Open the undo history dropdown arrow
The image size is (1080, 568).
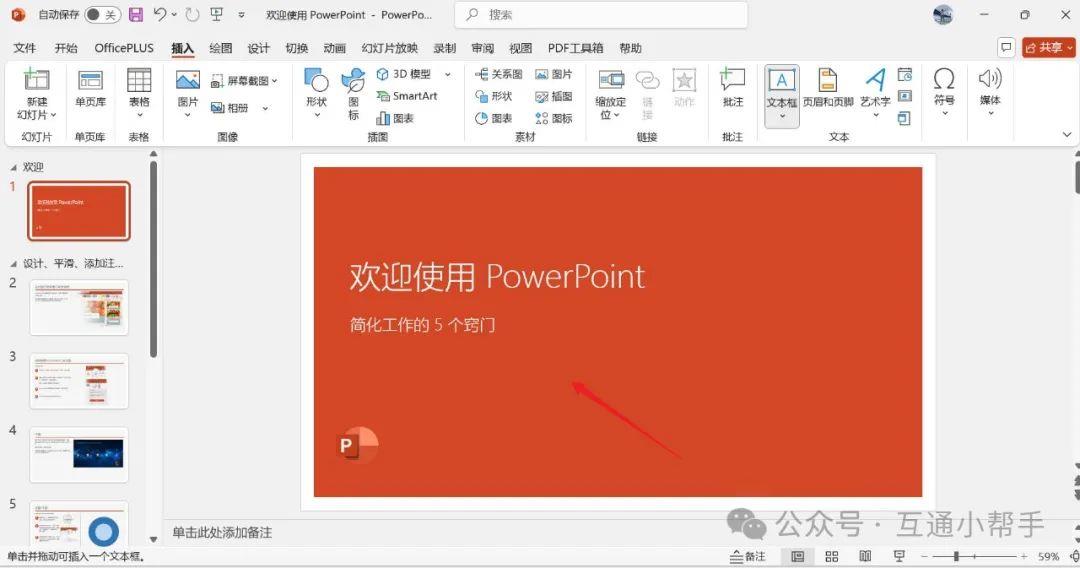coord(174,14)
